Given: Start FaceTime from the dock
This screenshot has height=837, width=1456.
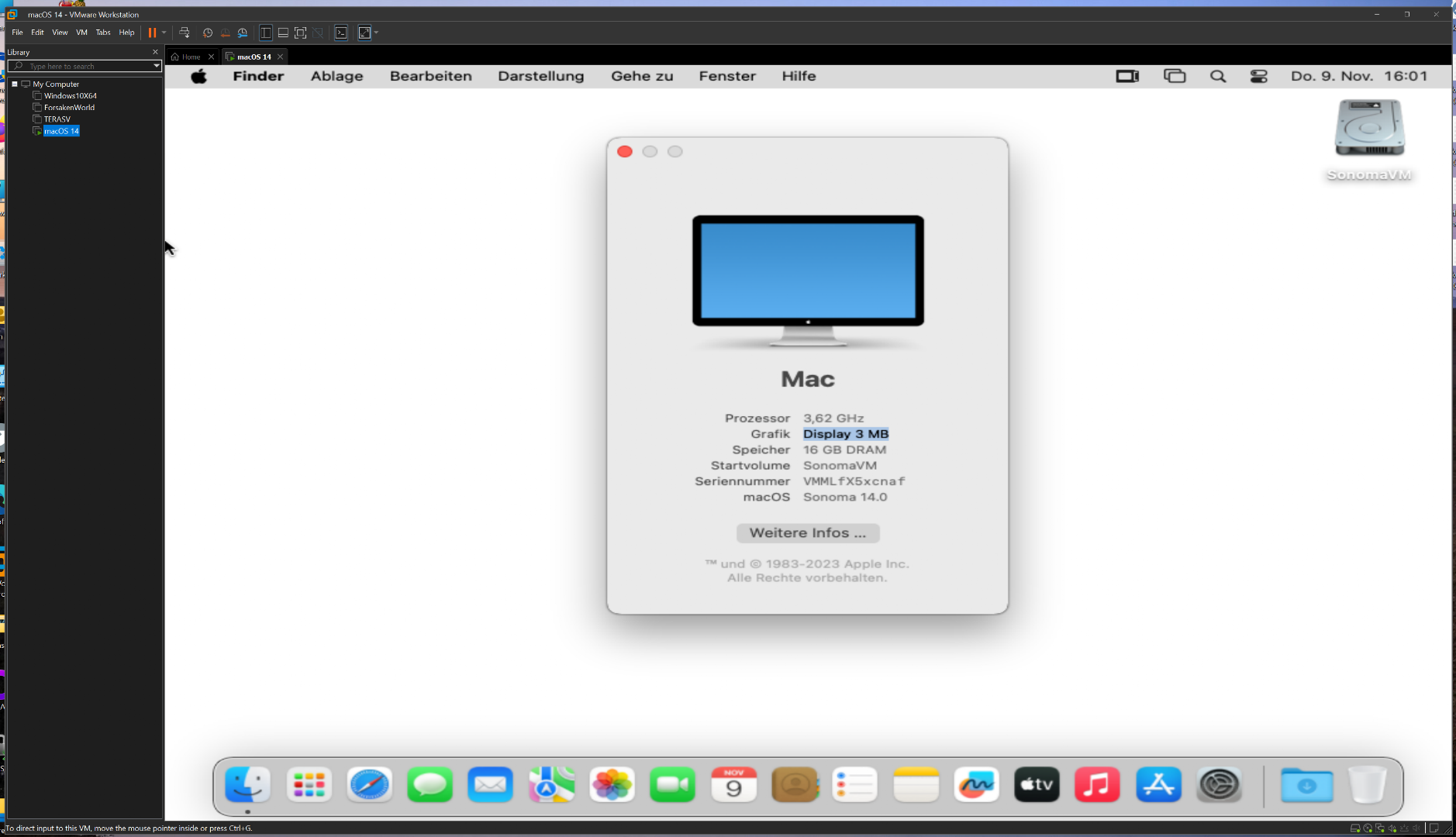Looking at the screenshot, I should tap(673, 785).
